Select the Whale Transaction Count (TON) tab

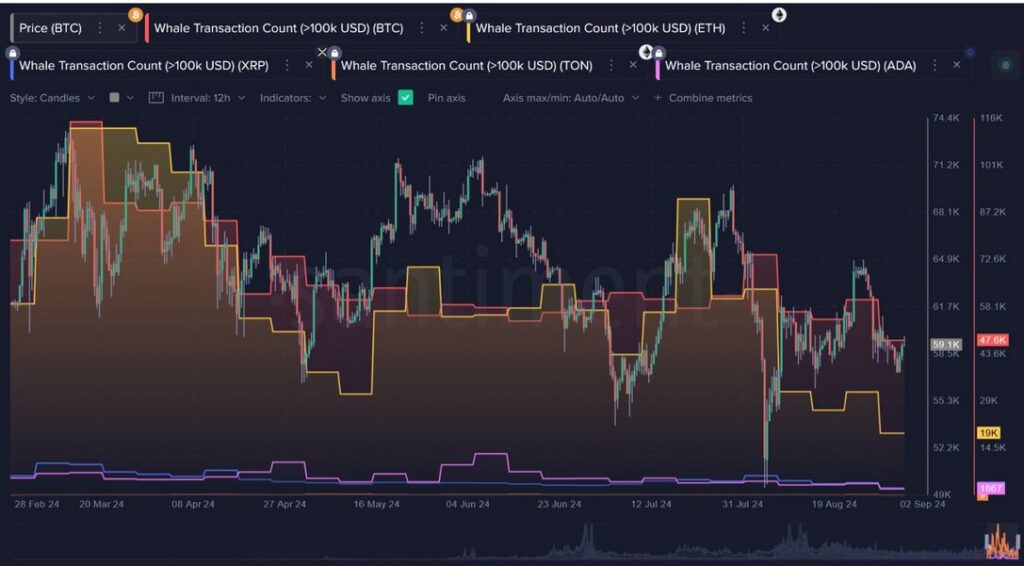coord(466,66)
